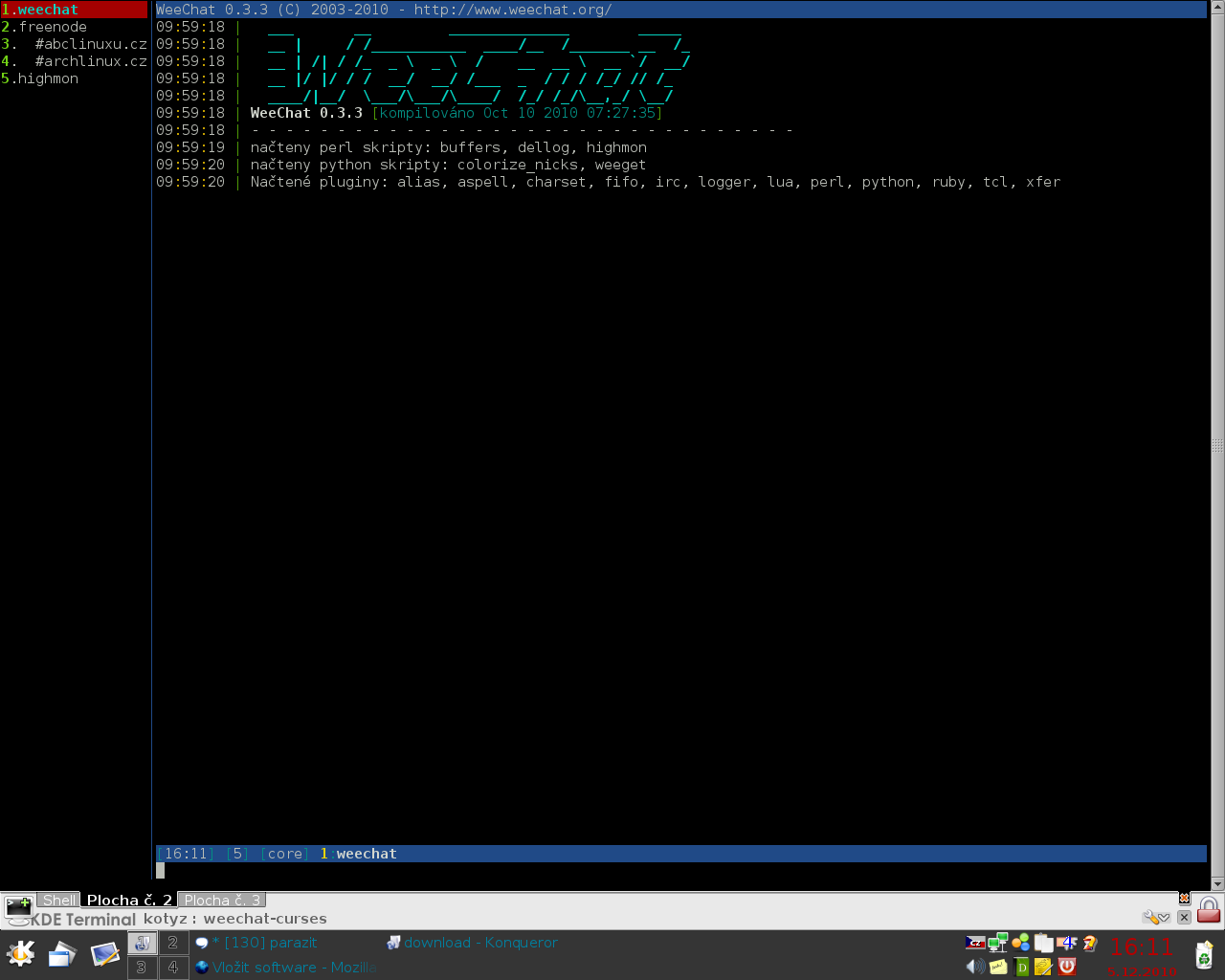Click the hourglass question tray icon
Screen dimensions: 1225x980
[1089, 943]
